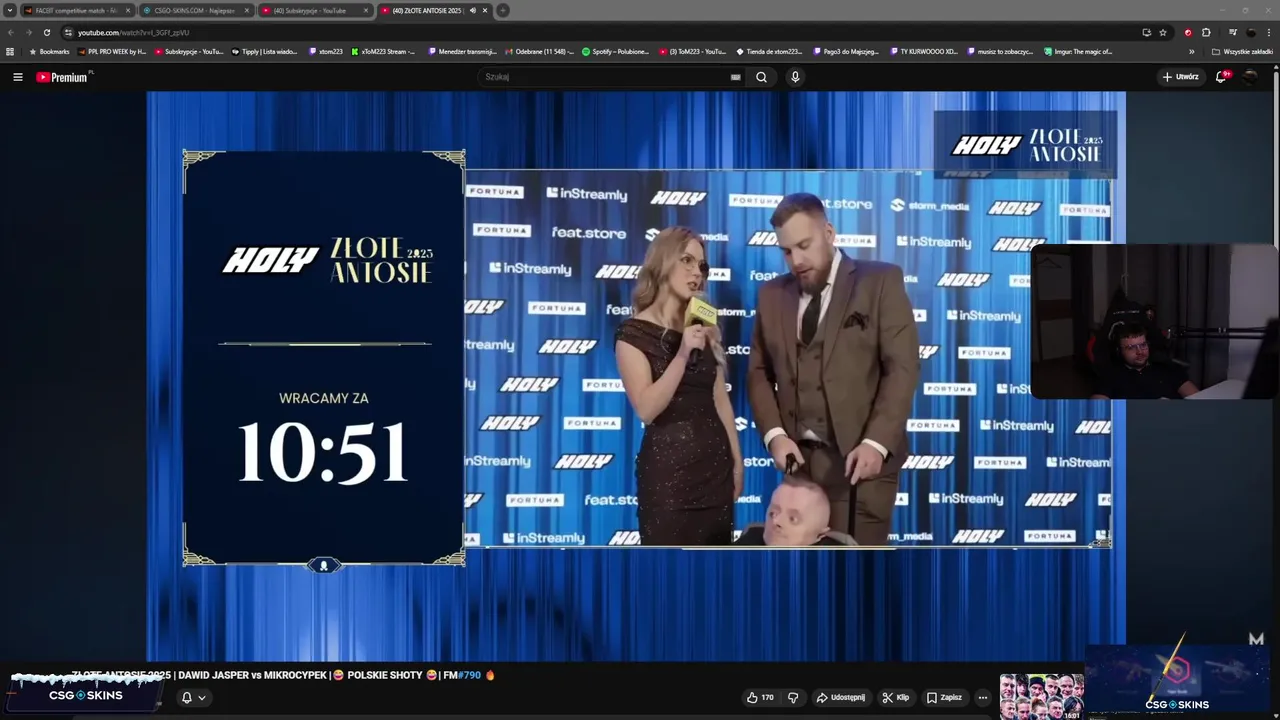Open xtom223 Twitch bookmark
The width and height of the screenshot is (1280, 720).
326,51
